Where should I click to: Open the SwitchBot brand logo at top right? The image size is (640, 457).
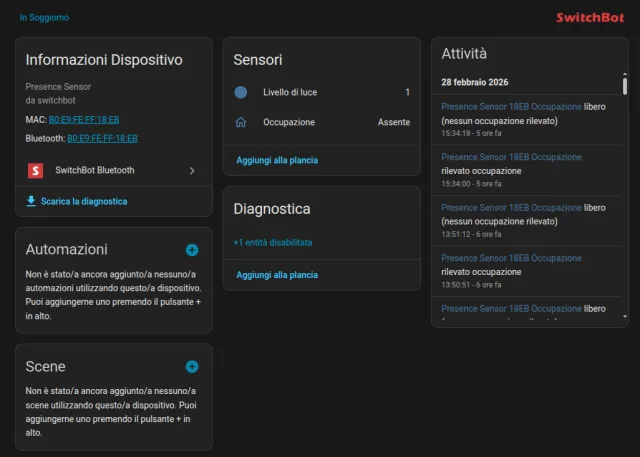(x=591, y=17)
